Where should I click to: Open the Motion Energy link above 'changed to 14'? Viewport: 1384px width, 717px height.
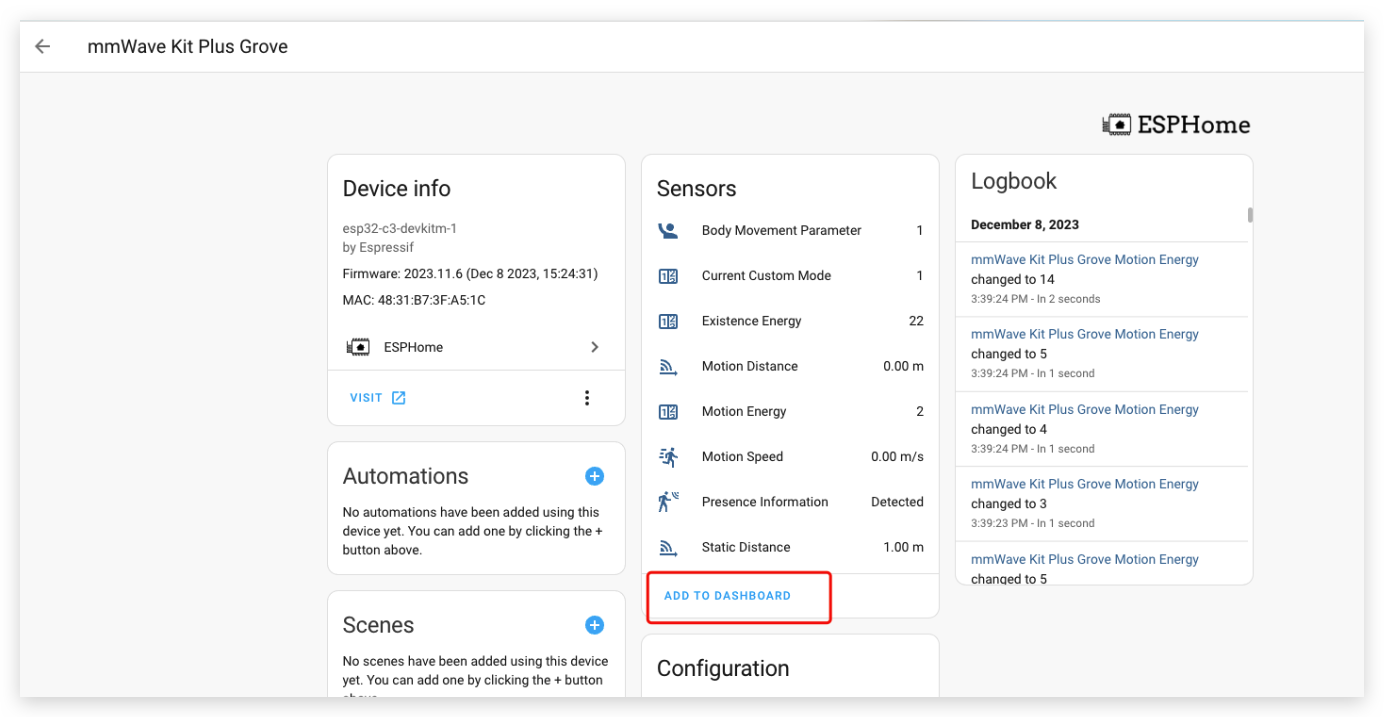click(x=1085, y=260)
